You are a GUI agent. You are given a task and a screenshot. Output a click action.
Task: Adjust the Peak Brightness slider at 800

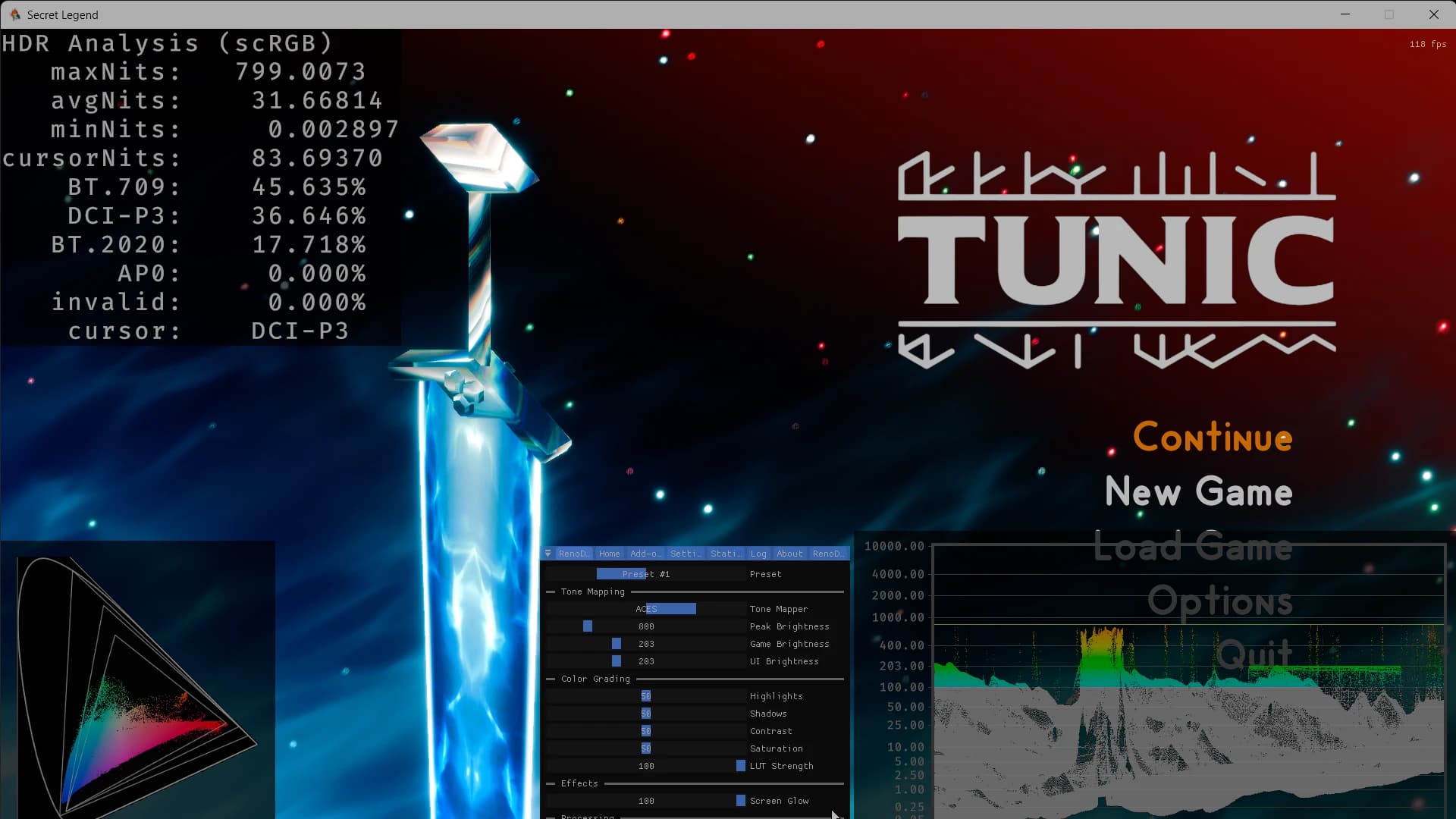click(x=646, y=626)
